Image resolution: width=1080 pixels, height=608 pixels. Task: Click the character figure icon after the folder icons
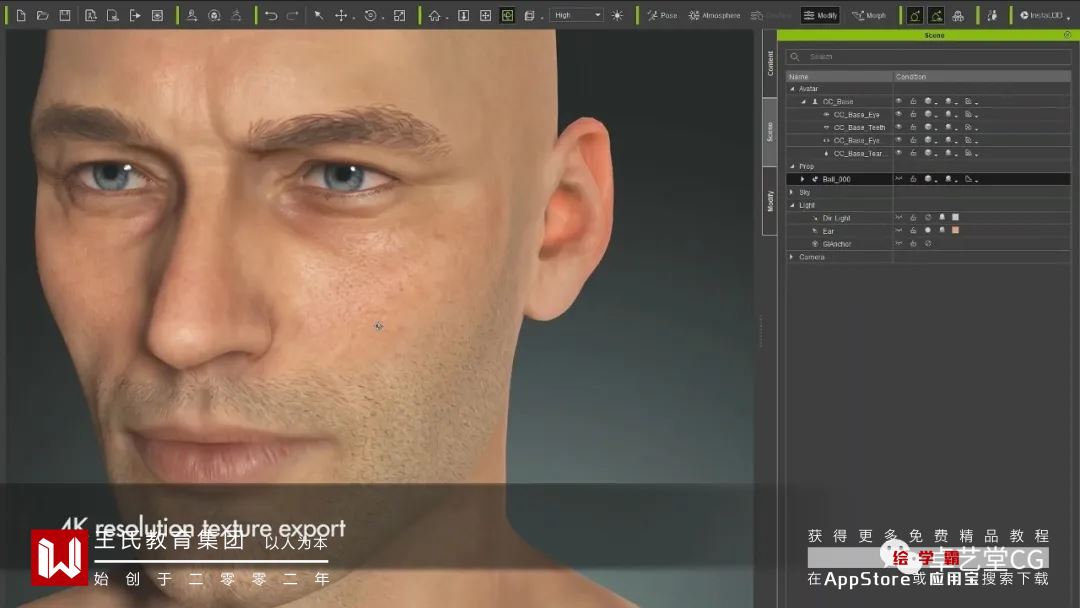coord(192,15)
